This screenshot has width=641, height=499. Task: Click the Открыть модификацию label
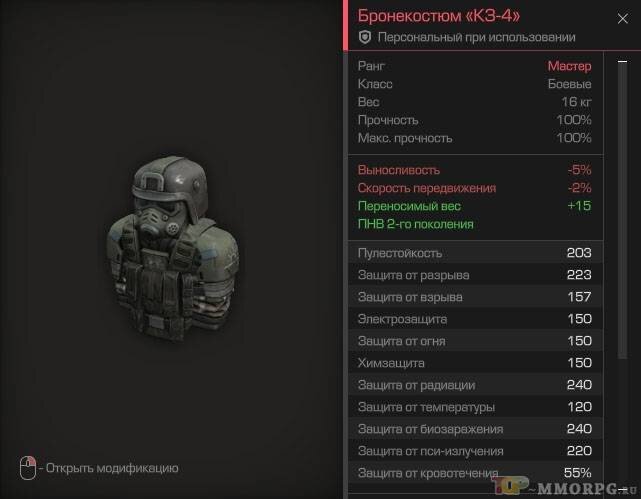point(112,468)
